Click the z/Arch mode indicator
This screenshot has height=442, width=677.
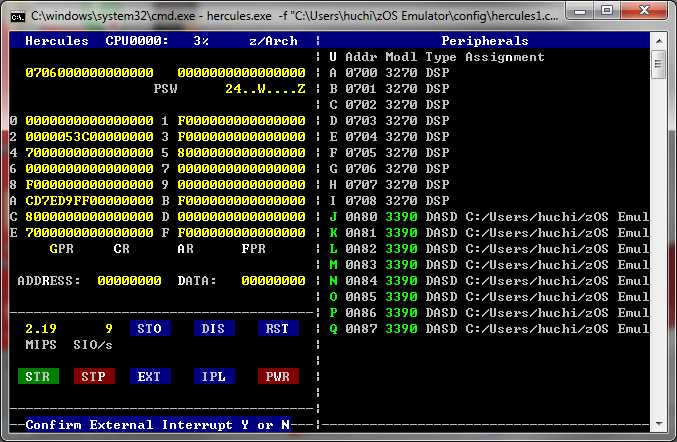pos(273,41)
